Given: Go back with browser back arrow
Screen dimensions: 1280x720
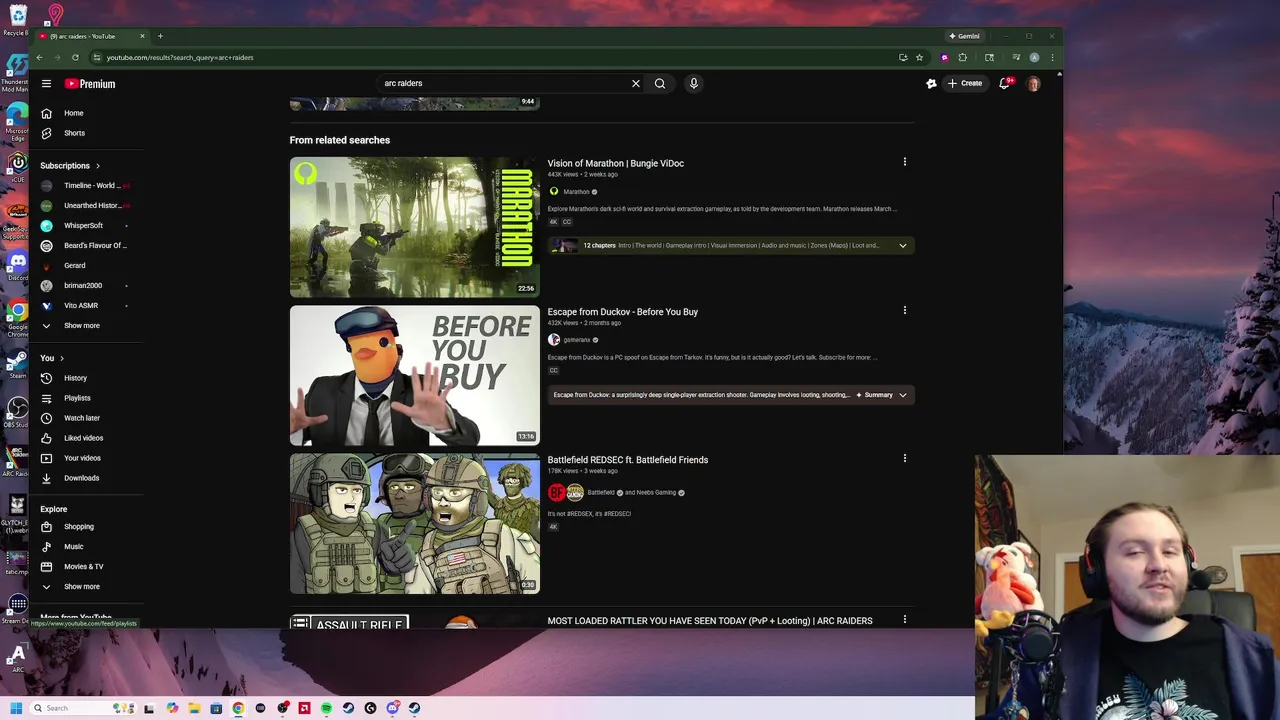Looking at the screenshot, I should pos(40,58).
